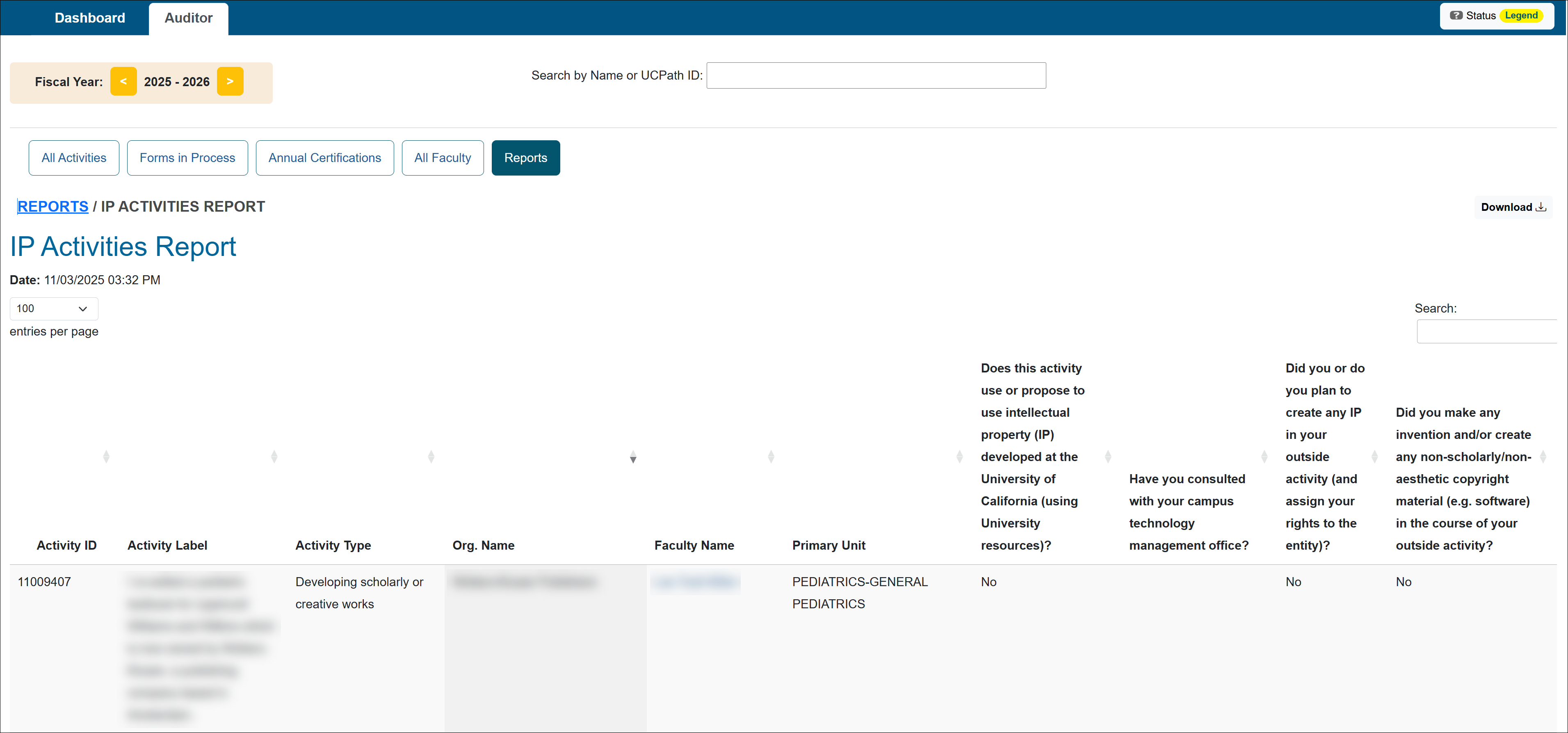Open the REPORTS breadcrumb link

(x=52, y=206)
